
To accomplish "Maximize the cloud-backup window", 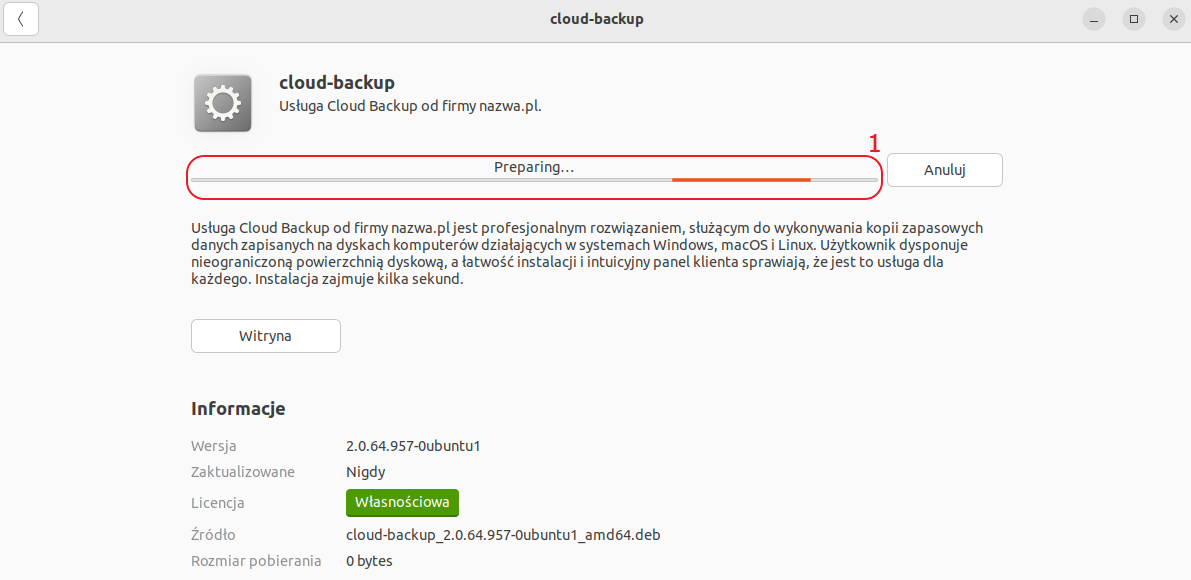I will pos(1134,20).
